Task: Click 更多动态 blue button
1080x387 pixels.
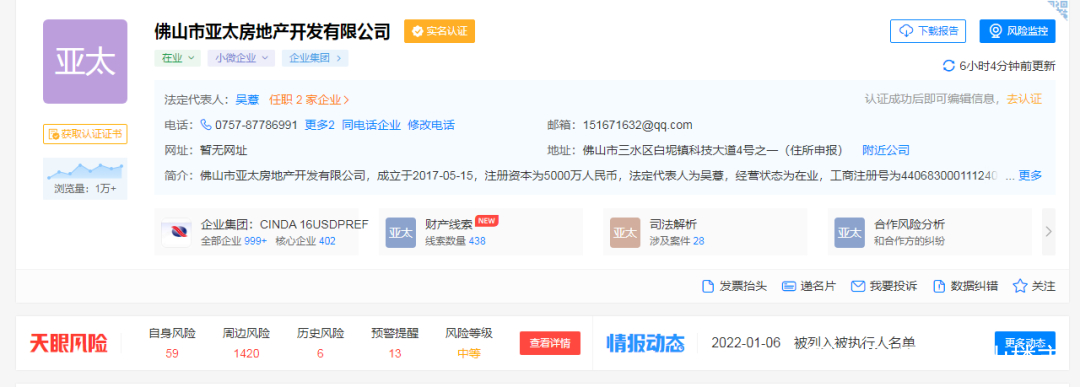Action: (1025, 343)
